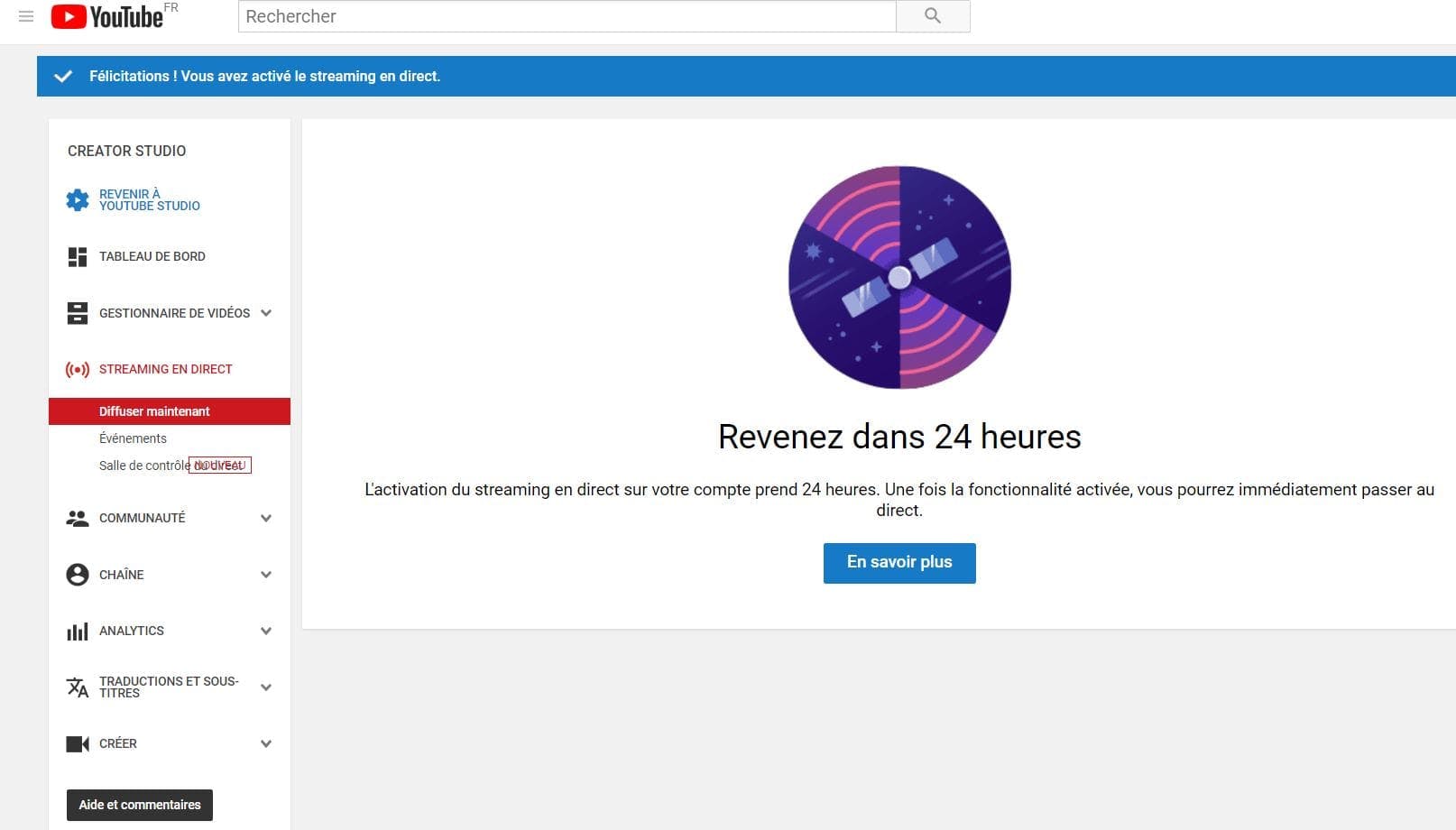The height and width of the screenshot is (830, 1456).
Task: Click the gear icon for YouTube Studio
Action: pyautogui.click(x=78, y=200)
